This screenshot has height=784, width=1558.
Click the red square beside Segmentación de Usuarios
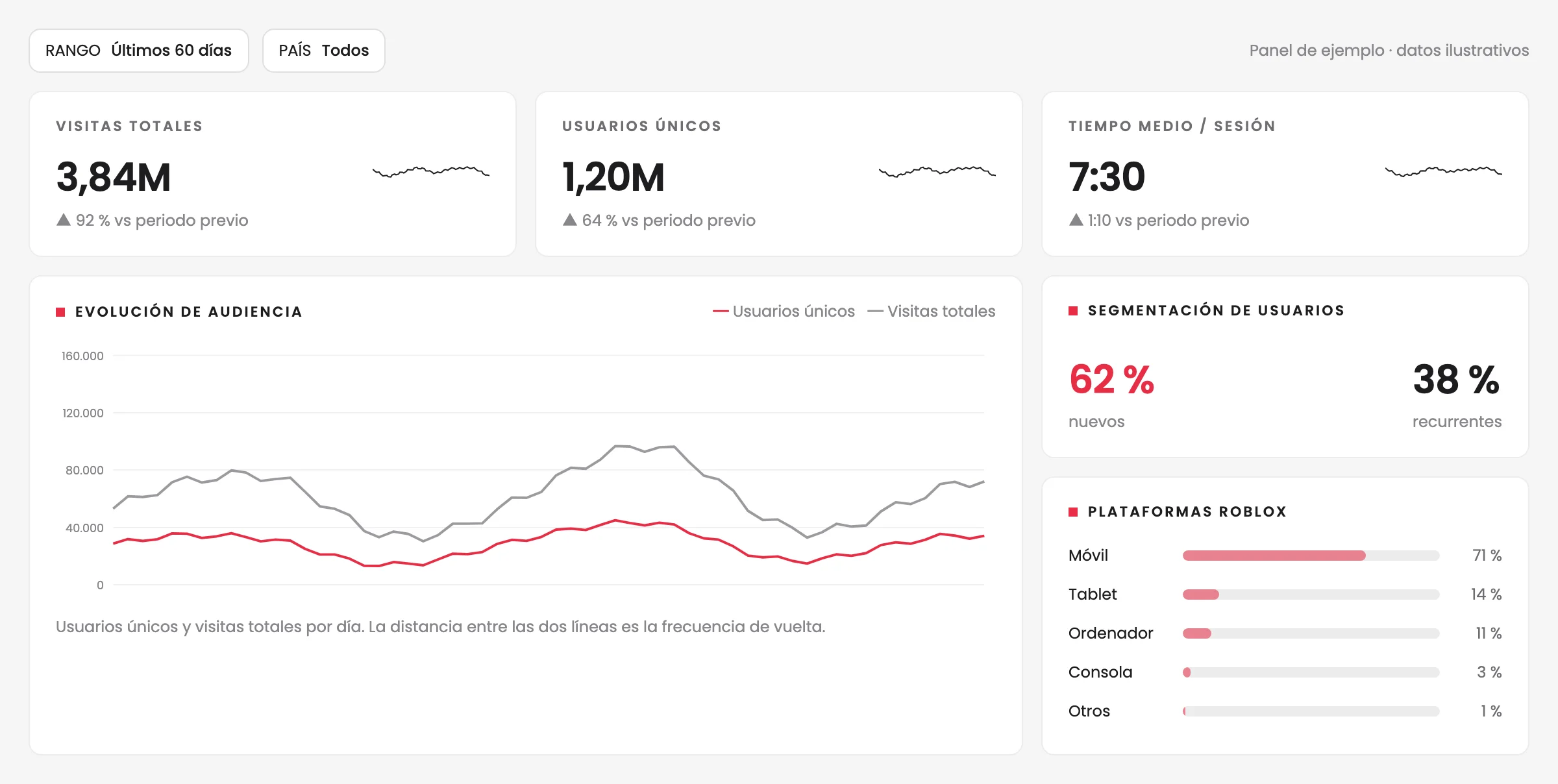coord(1073,311)
